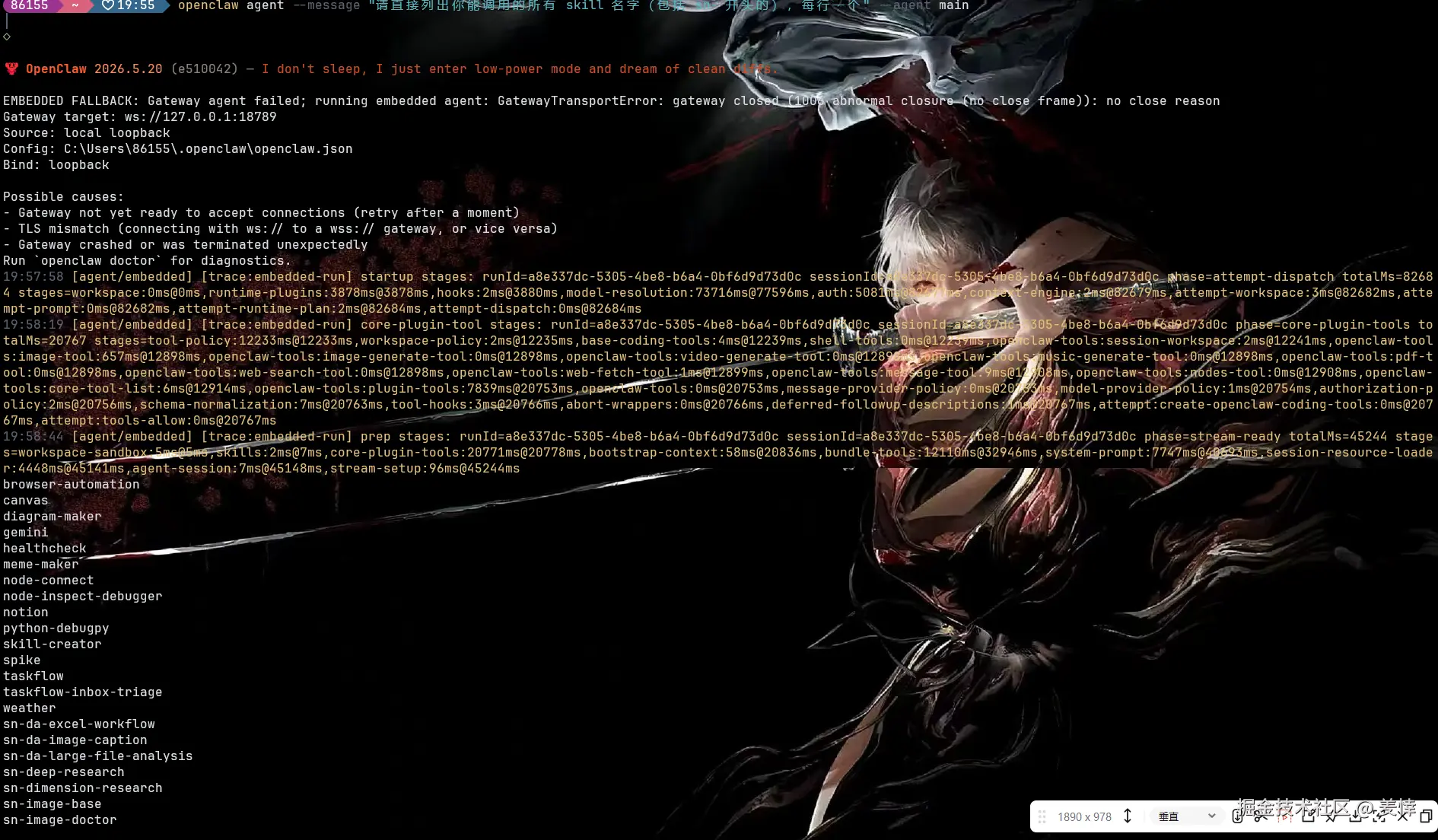Click the 19:58:19 log timestamp
Screen dimensions: 1438x840
33,325
